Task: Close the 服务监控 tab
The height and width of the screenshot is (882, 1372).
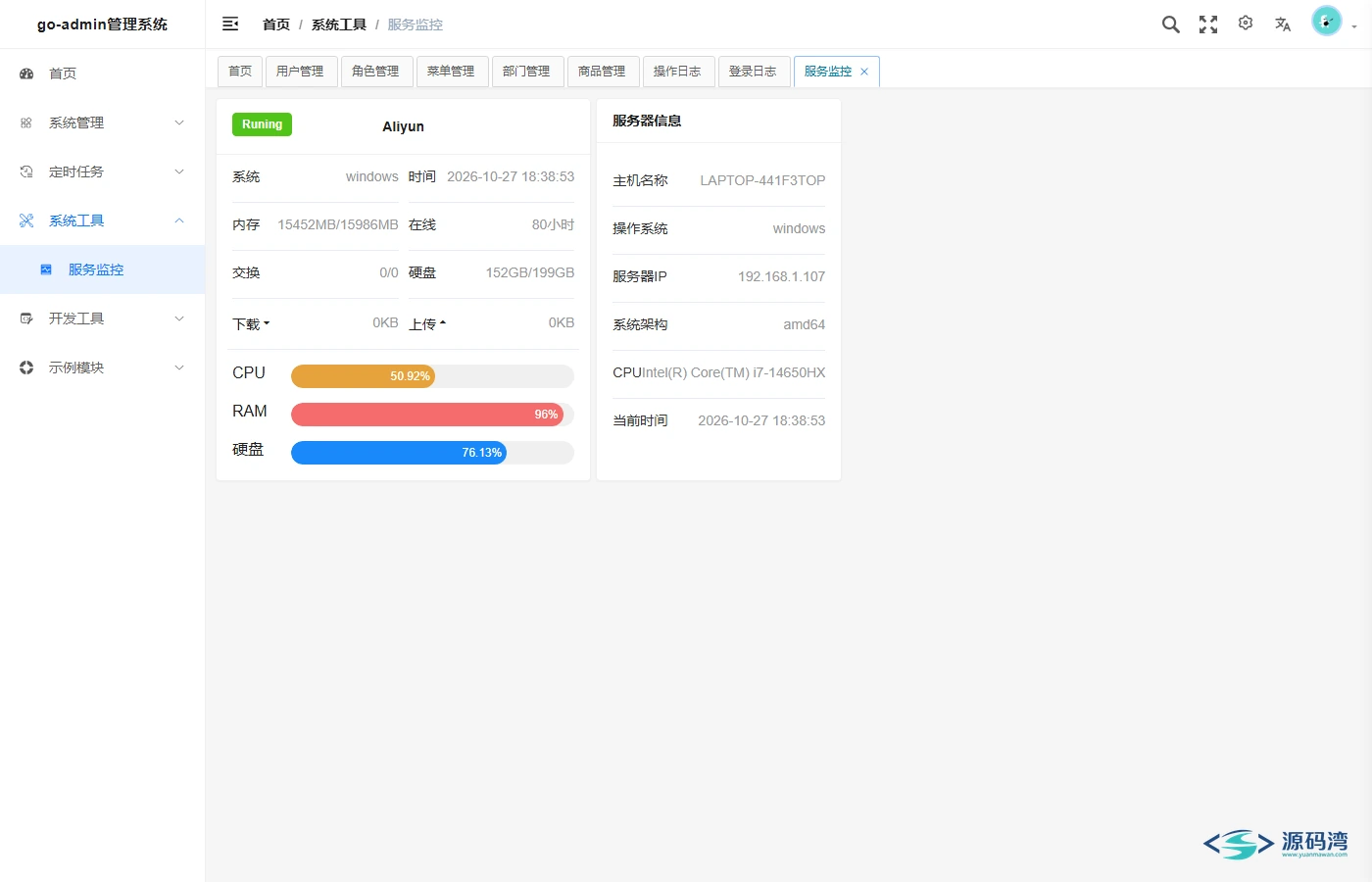Action: 864,72
